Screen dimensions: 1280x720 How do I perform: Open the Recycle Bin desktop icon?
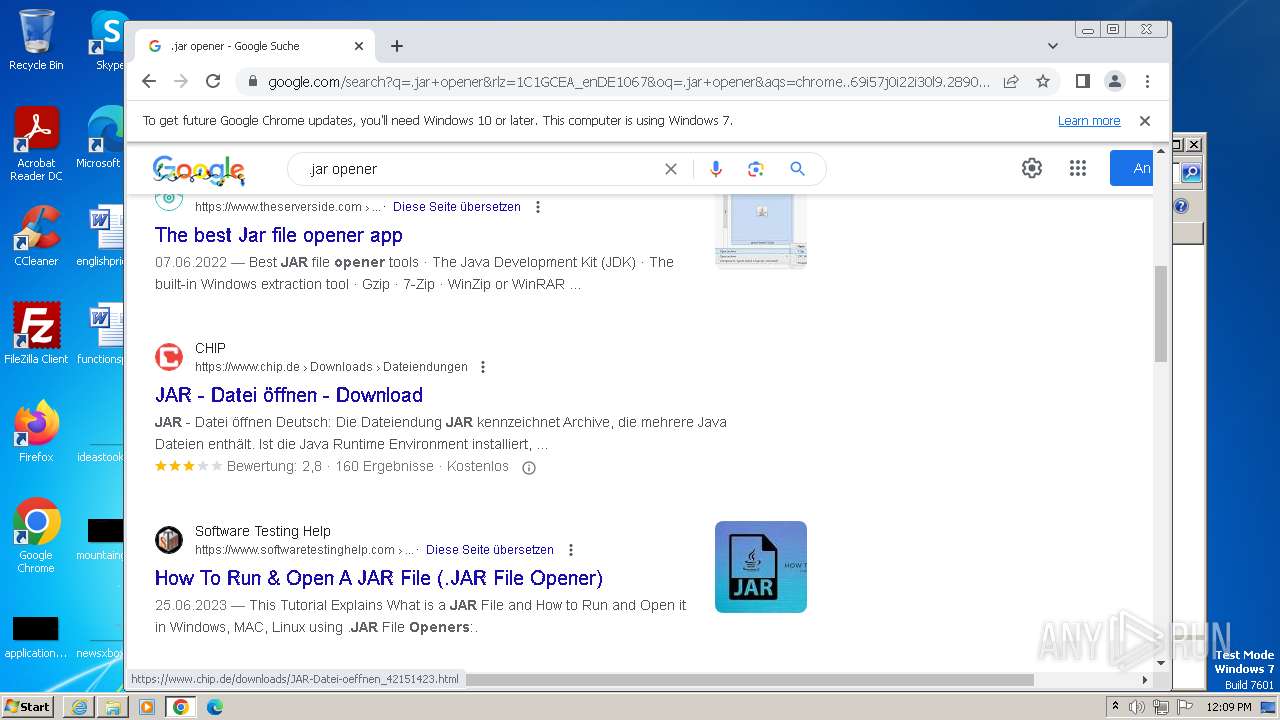click(x=36, y=40)
